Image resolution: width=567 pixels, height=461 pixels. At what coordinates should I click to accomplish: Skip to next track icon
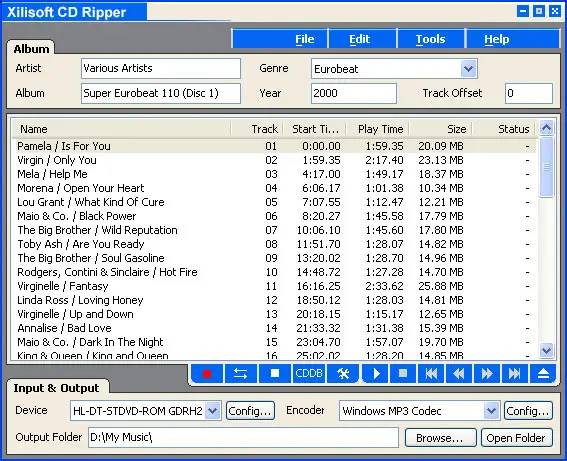tap(515, 374)
